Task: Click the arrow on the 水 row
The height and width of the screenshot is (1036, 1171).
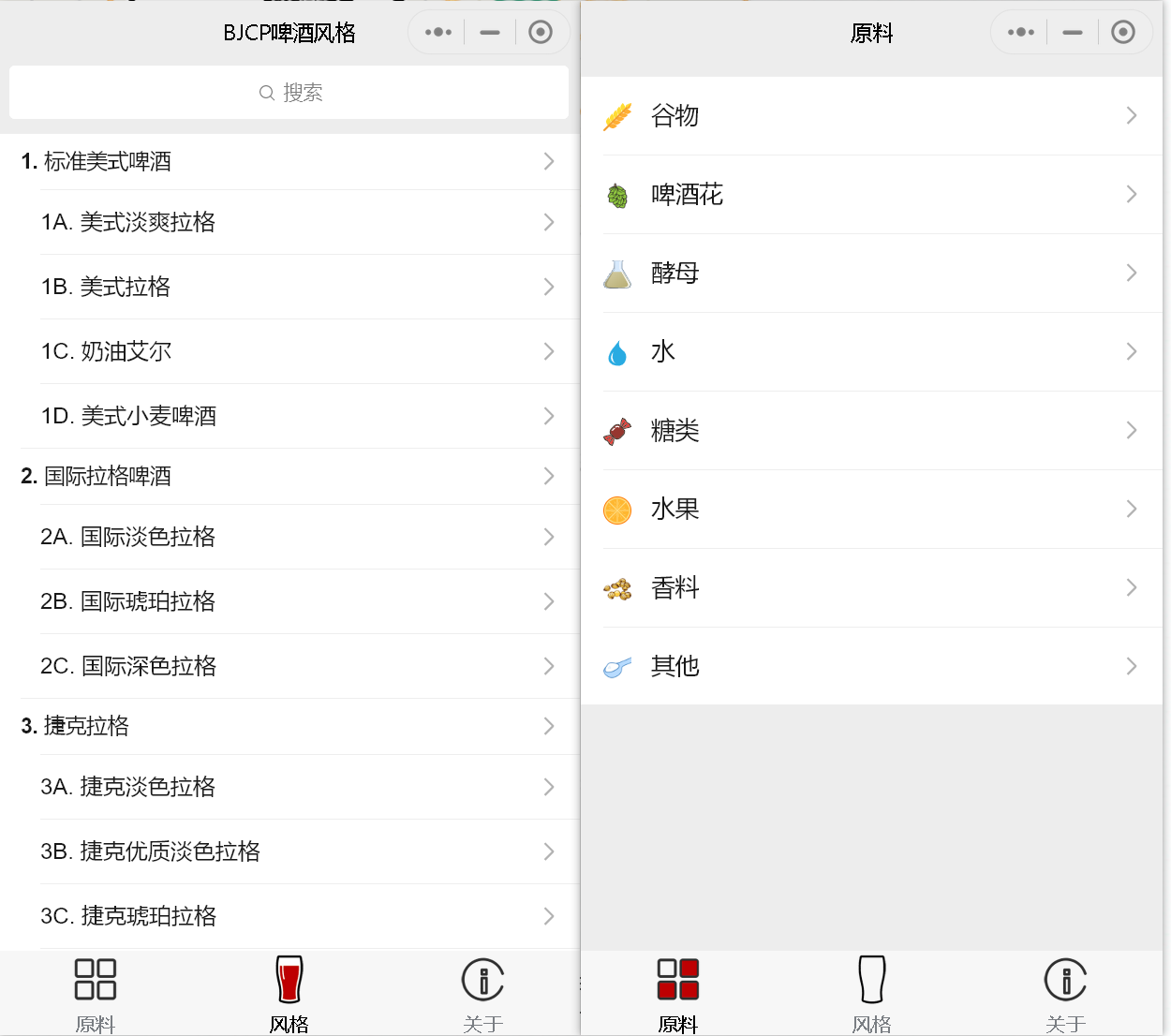Action: (1132, 351)
